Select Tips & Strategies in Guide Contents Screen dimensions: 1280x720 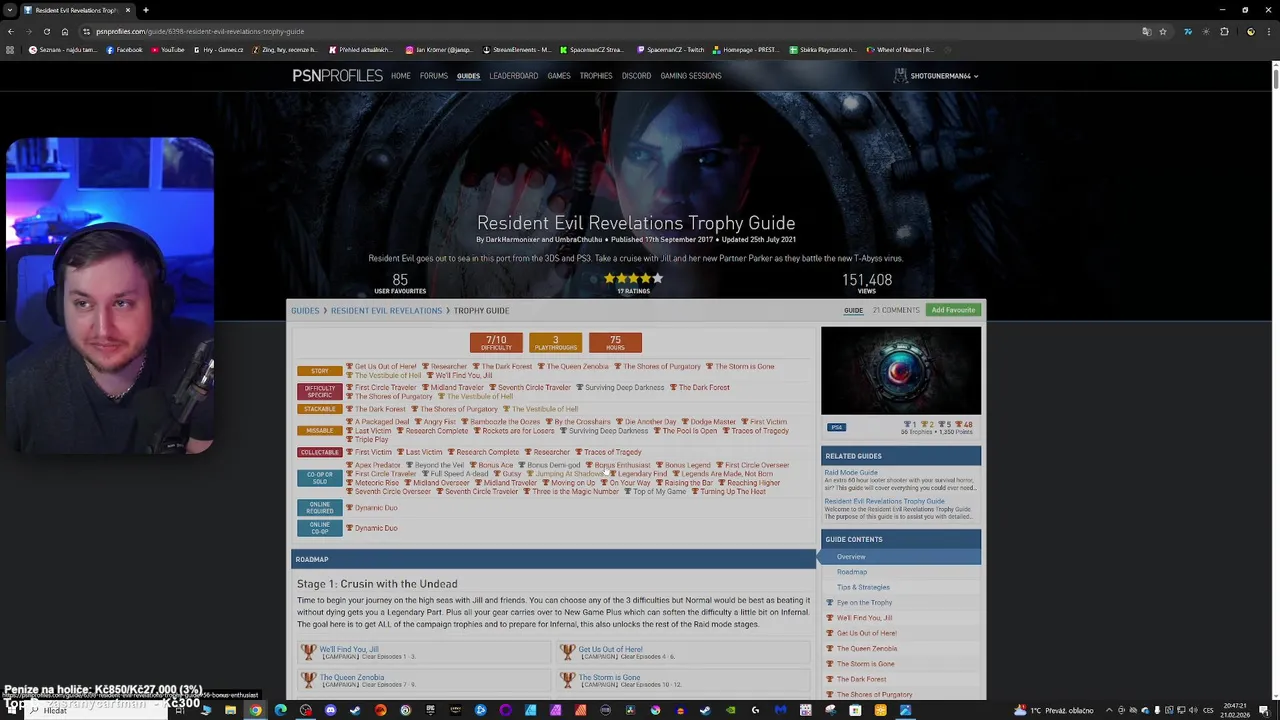[863, 587]
